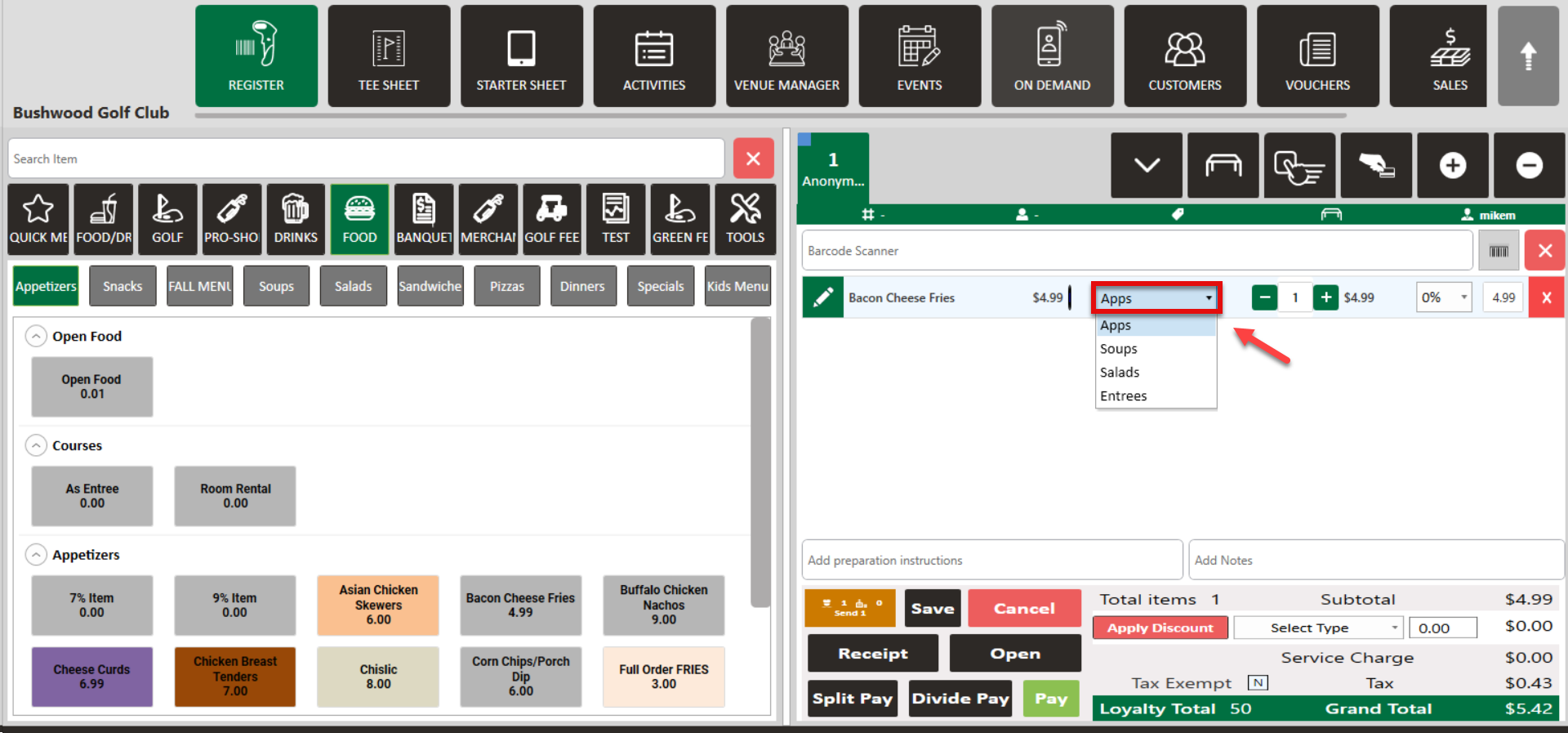Open the Vouchers module
The height and width of the screenshot is (733, 1568).
coord(1317,56)
